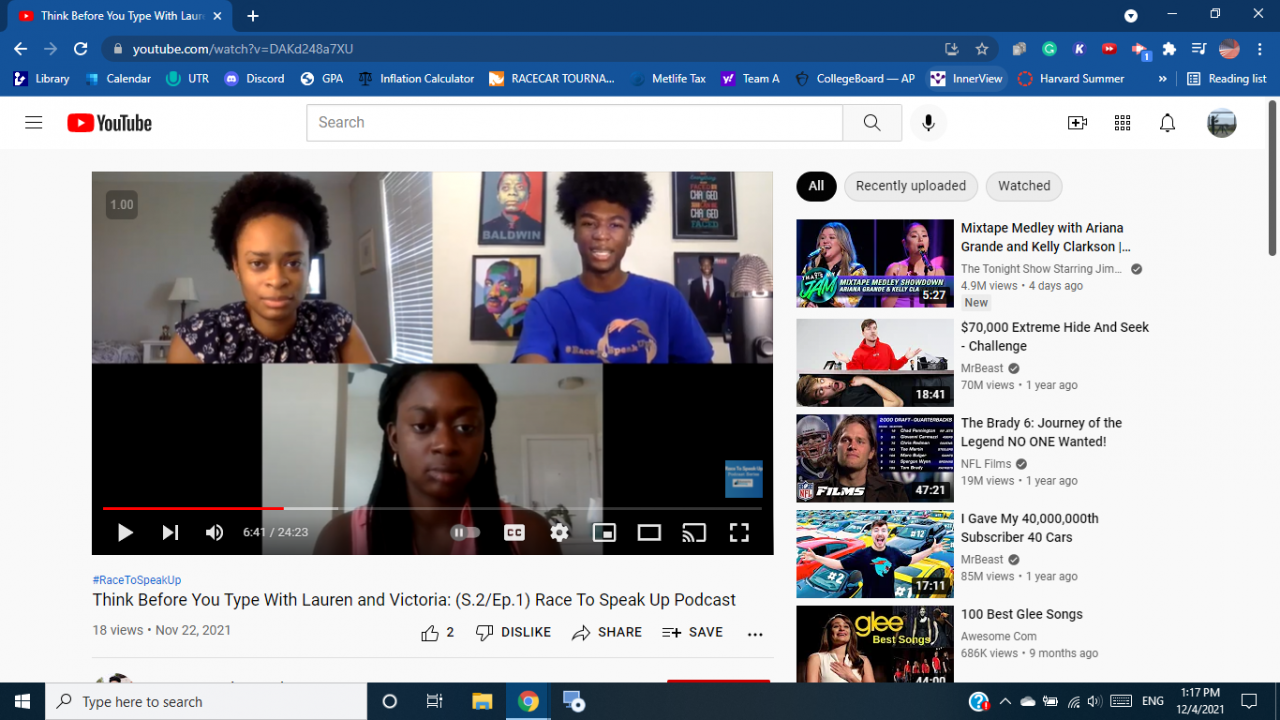Show hidden bookmarks with chevron
This screenshot has height=720, width=1280.
tap(1162, 79)
